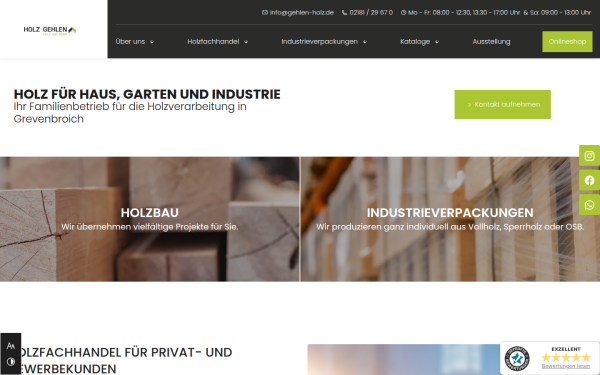Open the Industrieverpackungen menu item

[x=320, y=41]
